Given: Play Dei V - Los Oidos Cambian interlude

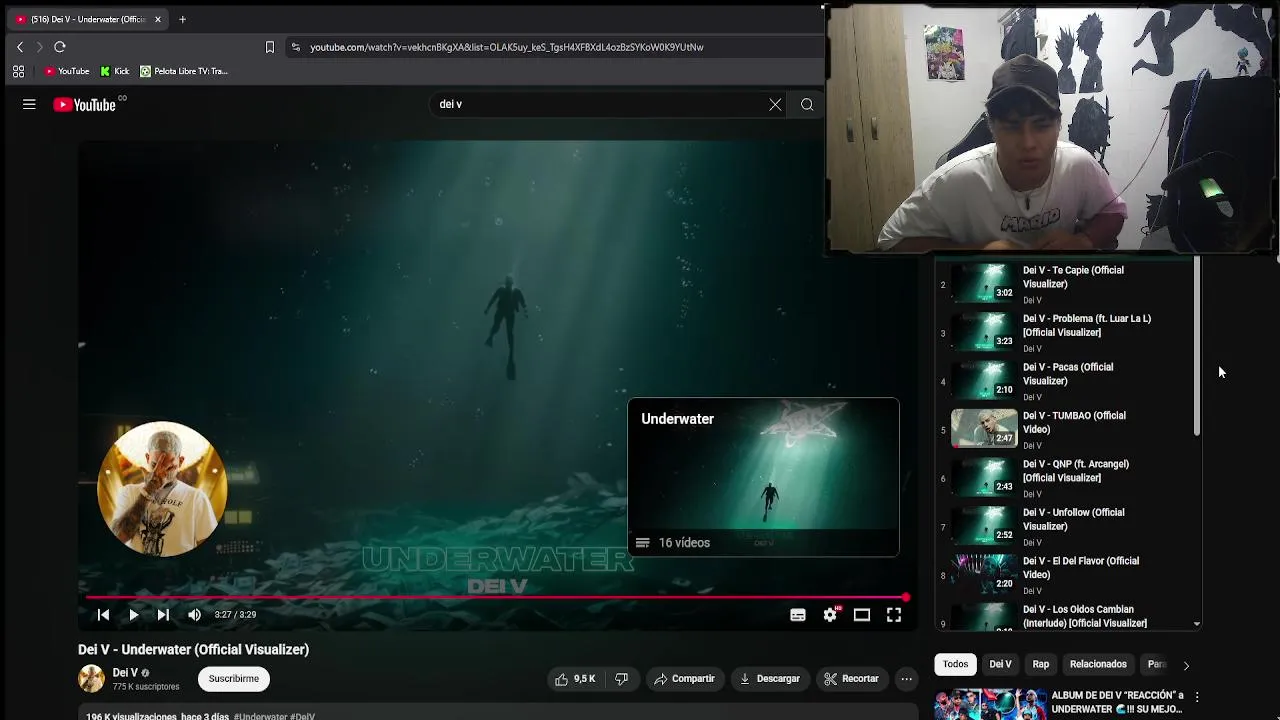Looking at the screenshot, I should tap(1066, 616).
